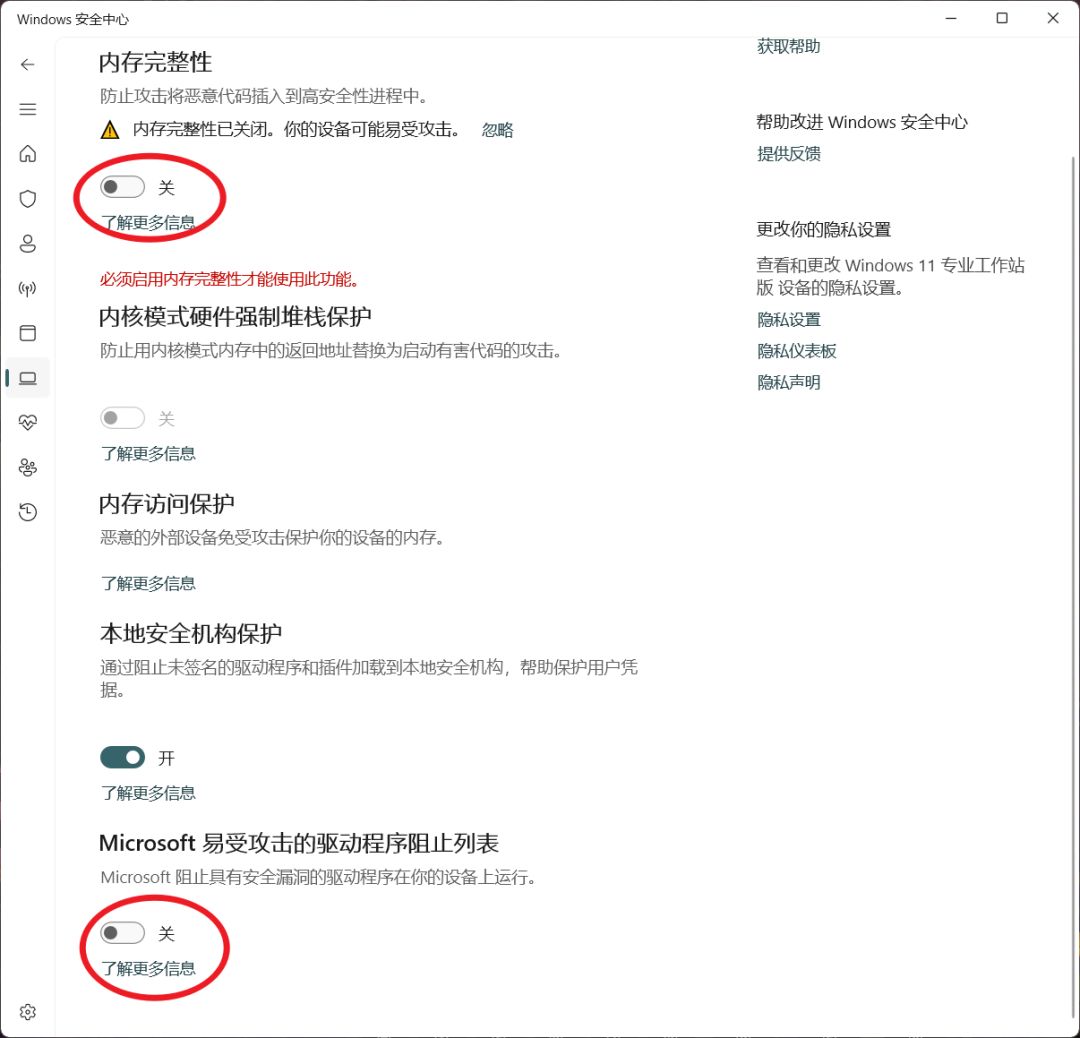Open Virus & threat protection shield icon

pos(28,198)
